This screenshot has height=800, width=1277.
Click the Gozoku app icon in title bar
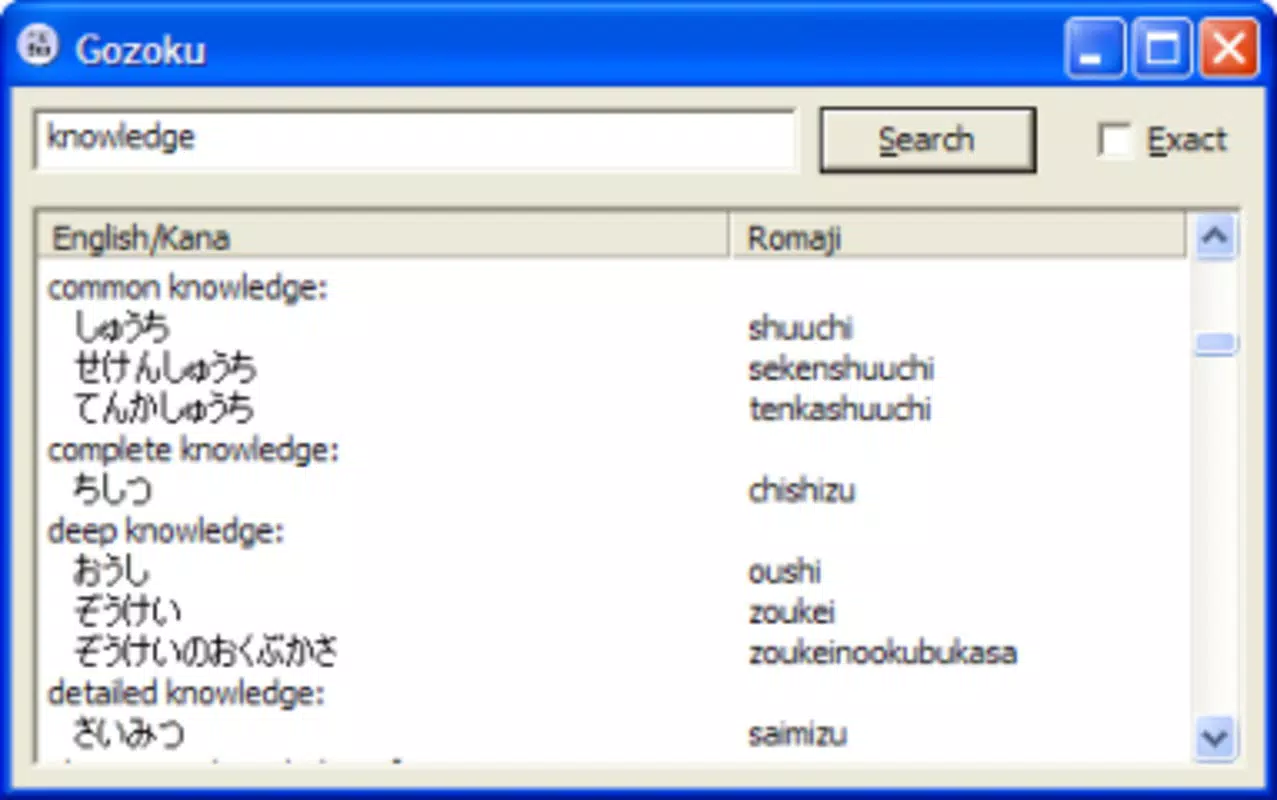coord(38,46)
